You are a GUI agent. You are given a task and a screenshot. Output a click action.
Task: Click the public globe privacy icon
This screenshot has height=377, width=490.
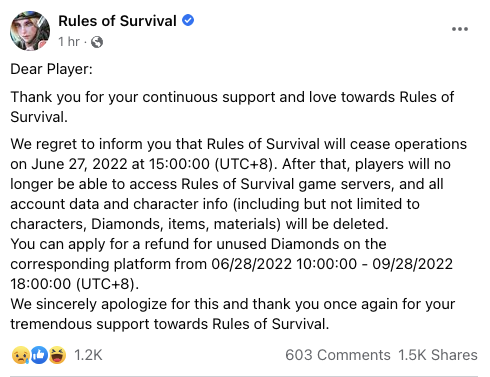97,42
